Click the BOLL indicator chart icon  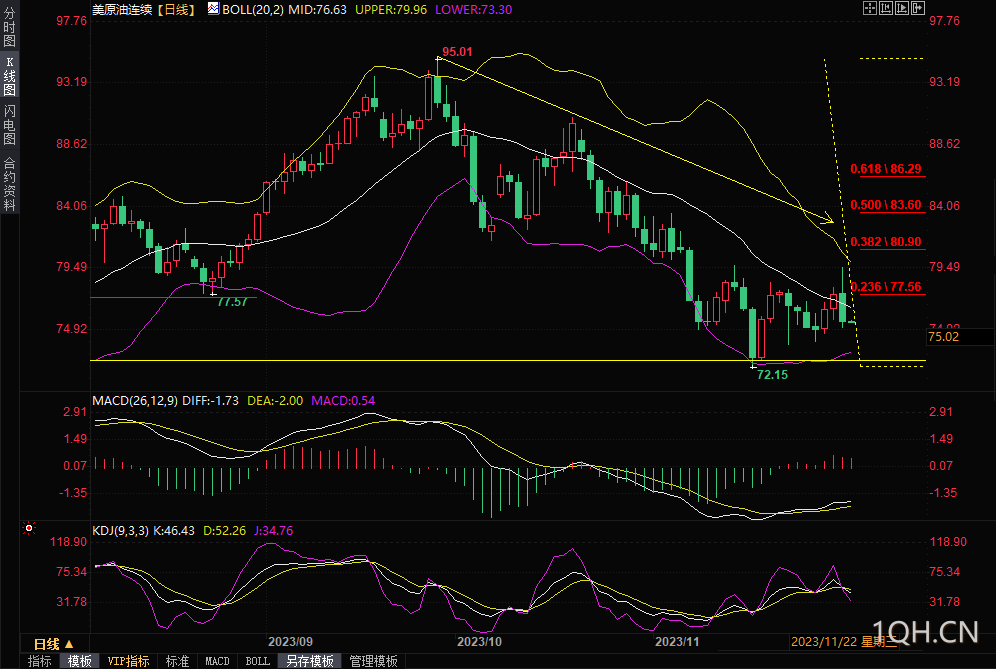tap(212, 9)
